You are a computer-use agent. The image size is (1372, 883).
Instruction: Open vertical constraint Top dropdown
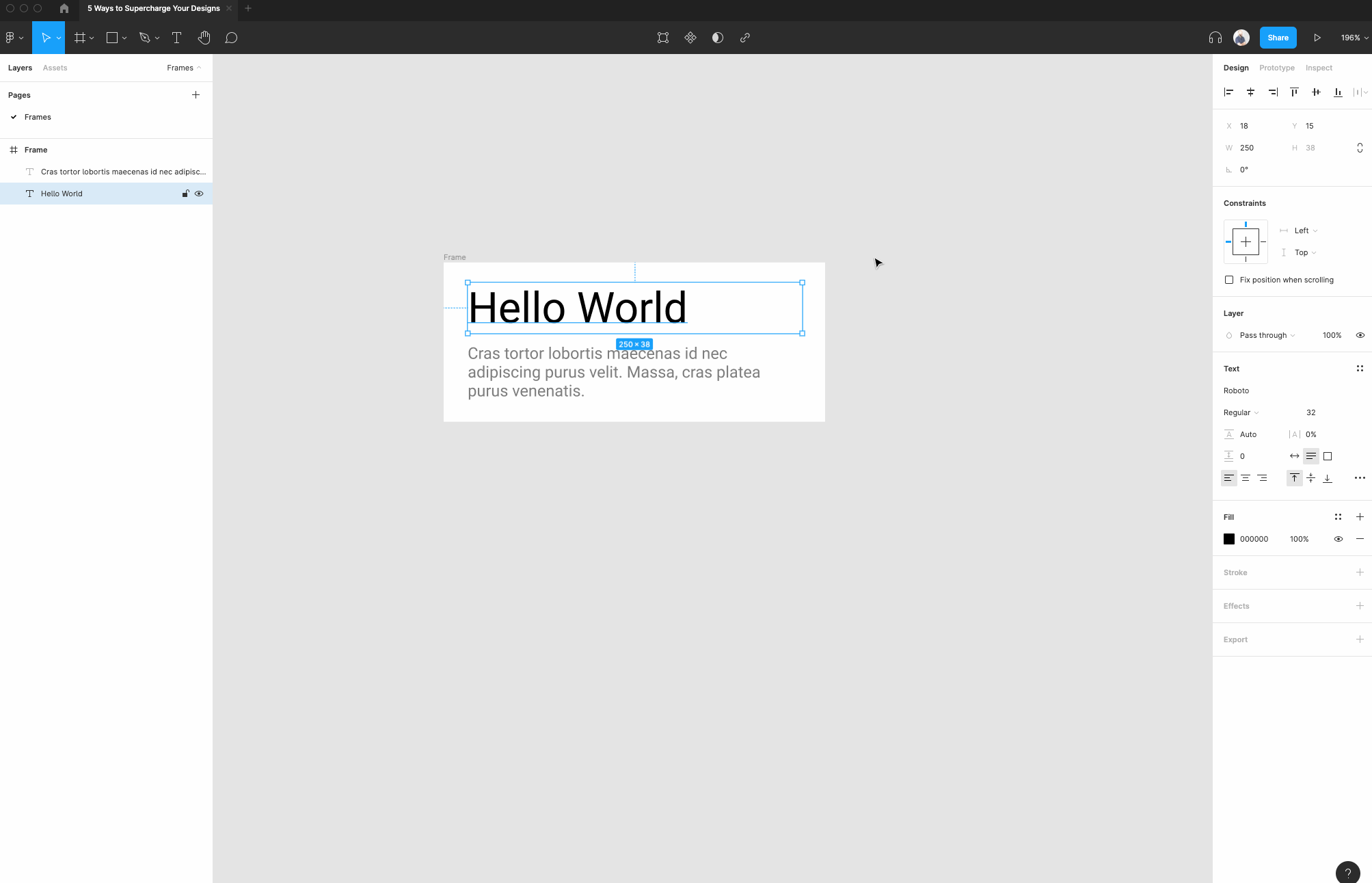tap(1305, 252)
